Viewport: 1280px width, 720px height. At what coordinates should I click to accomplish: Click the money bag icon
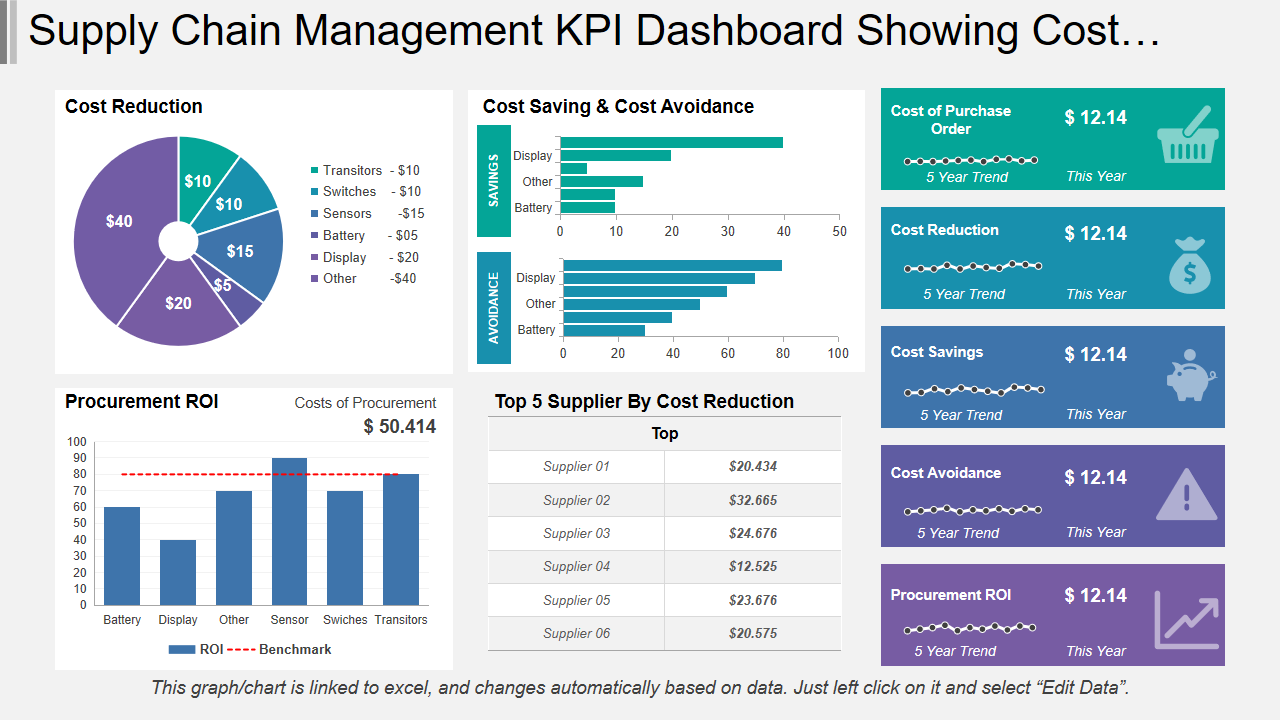[x=1188, y=265]
